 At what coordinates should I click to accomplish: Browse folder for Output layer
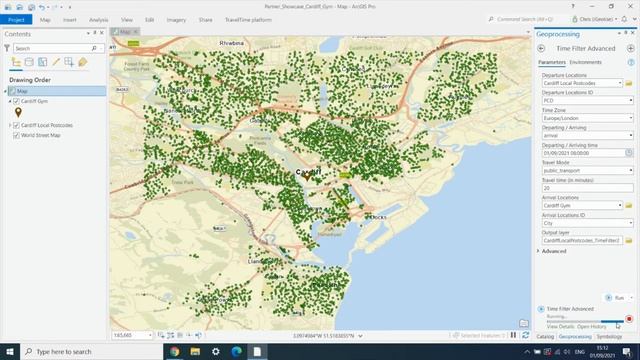point(629,241)
